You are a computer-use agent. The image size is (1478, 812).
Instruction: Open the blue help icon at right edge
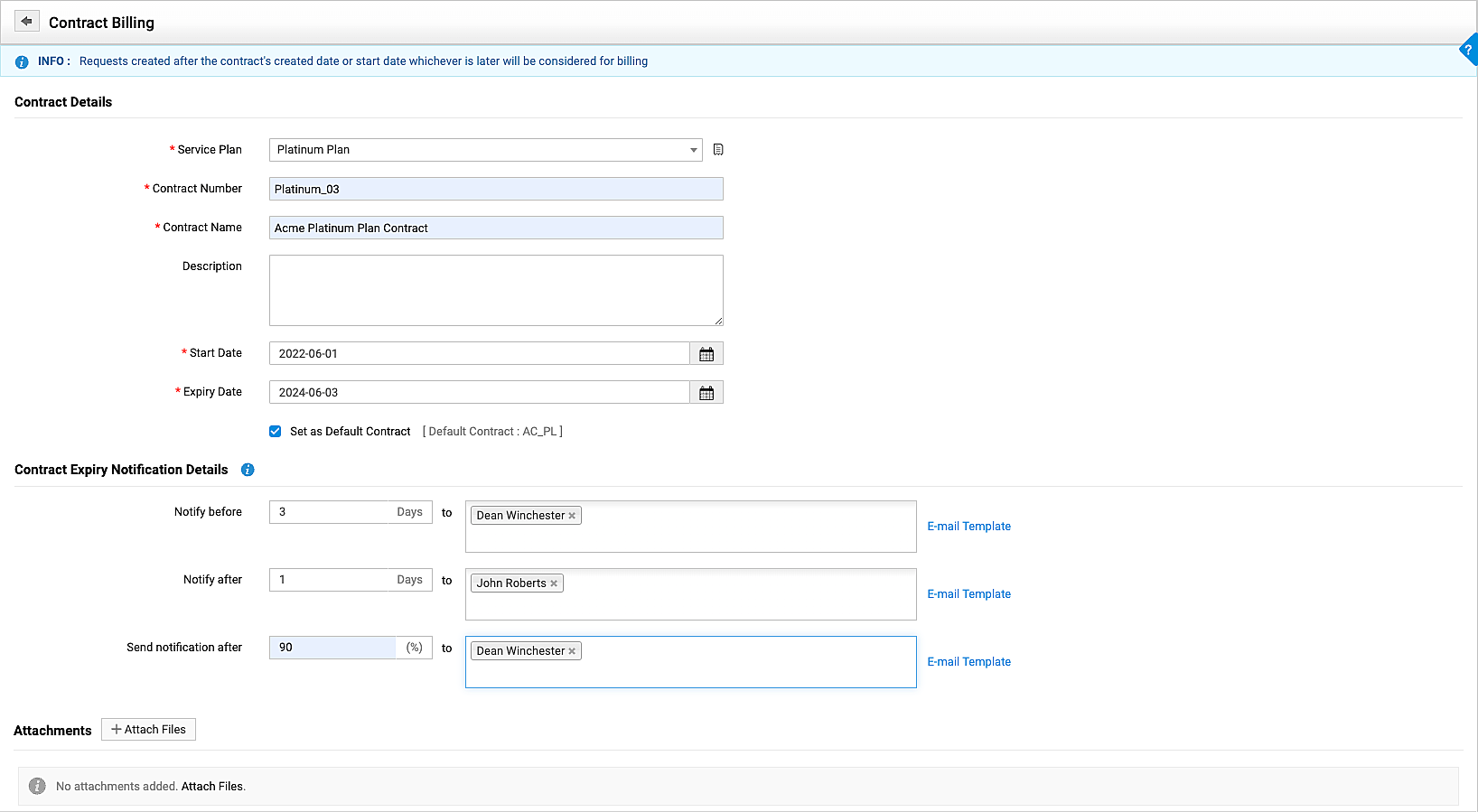coord(1468,50)
